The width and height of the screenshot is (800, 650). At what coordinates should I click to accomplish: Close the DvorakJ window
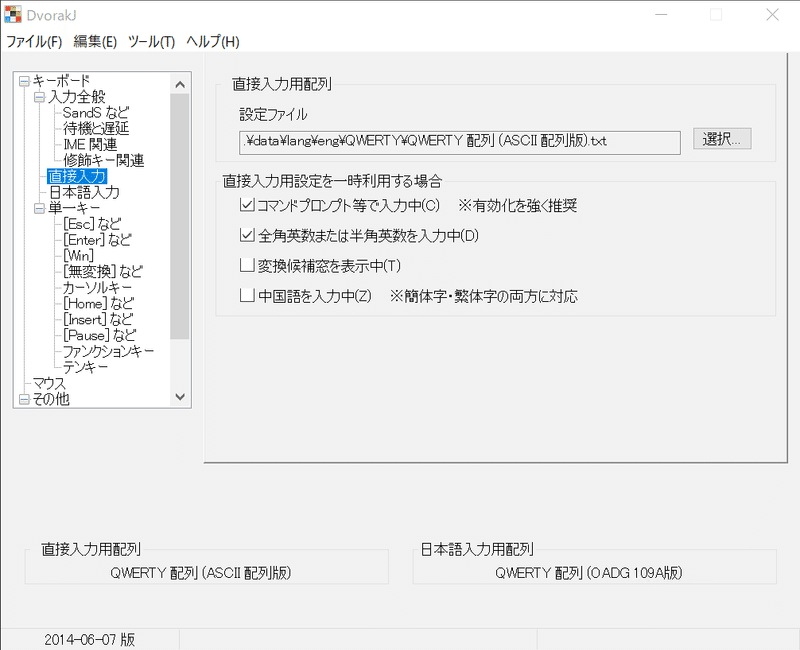click(772, 15)
